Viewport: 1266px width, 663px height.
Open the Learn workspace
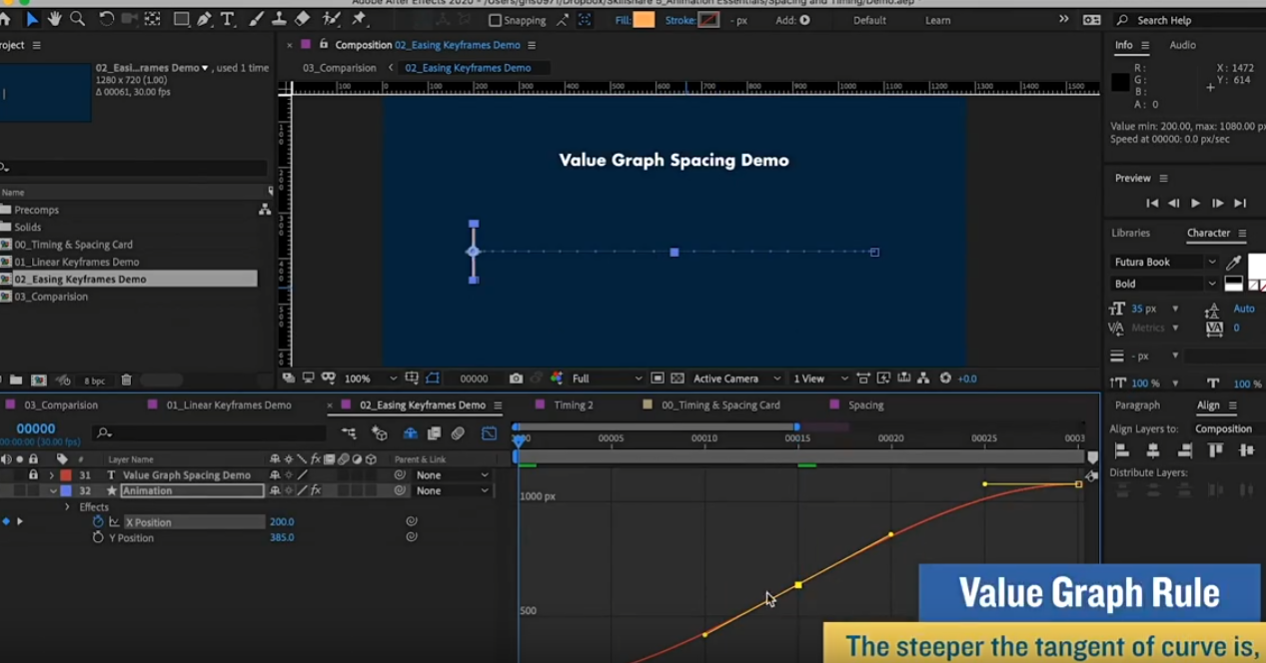tap(937, 20)
